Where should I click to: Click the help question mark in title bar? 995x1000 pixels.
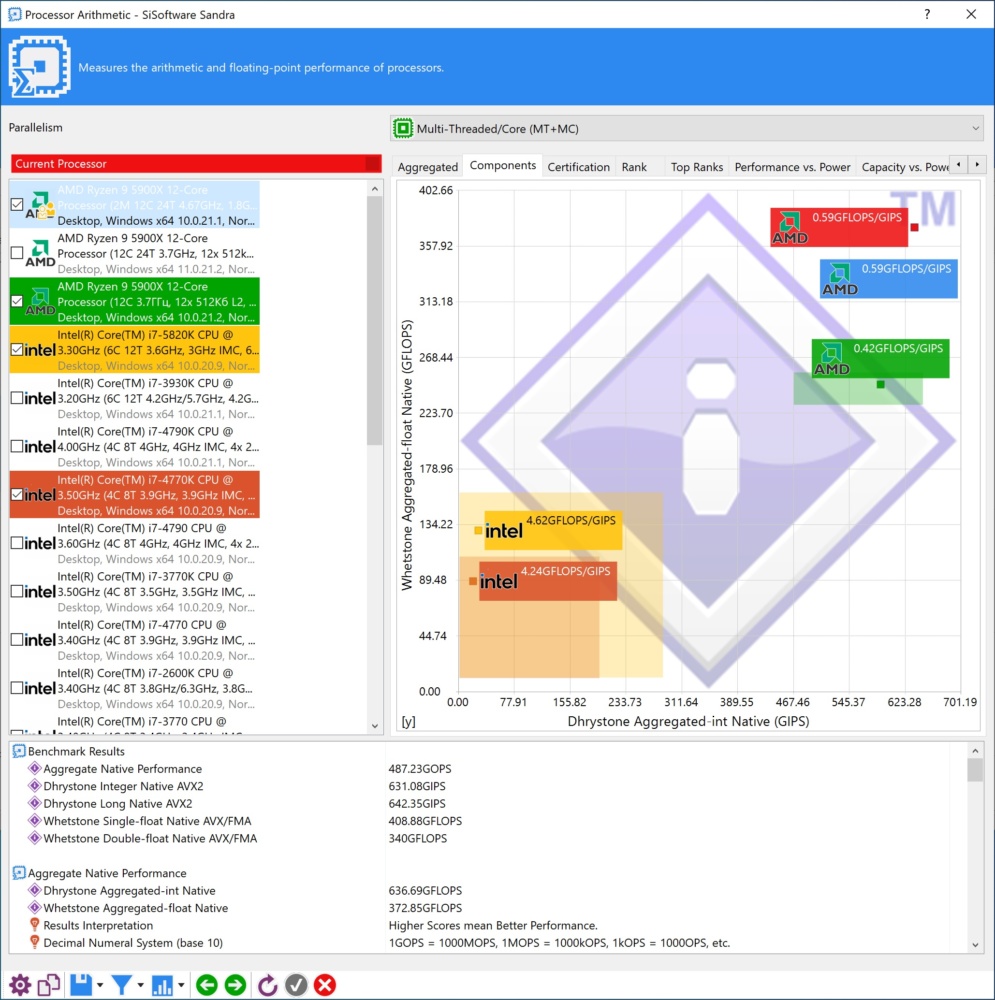tap(927, 14)
